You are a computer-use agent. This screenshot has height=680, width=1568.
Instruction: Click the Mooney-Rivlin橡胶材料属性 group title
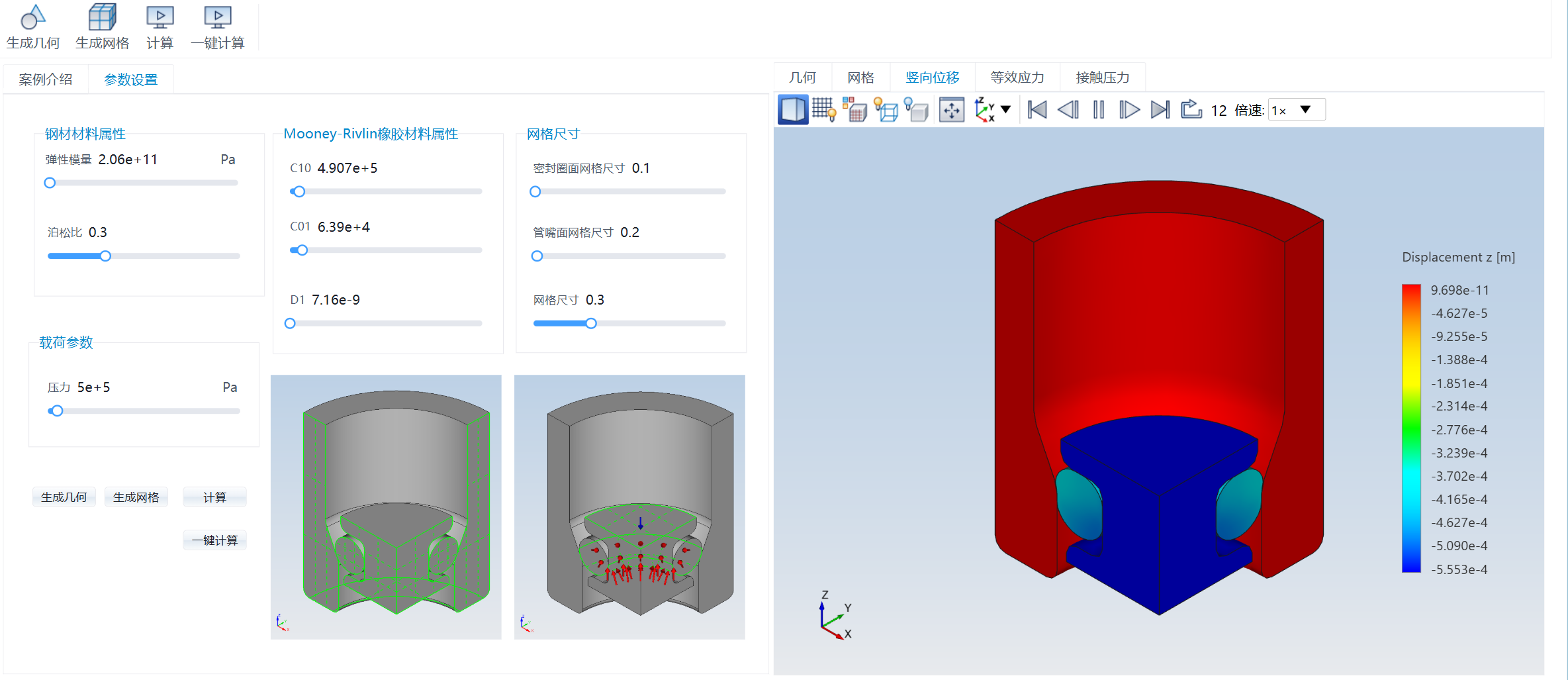click(371, 134)
